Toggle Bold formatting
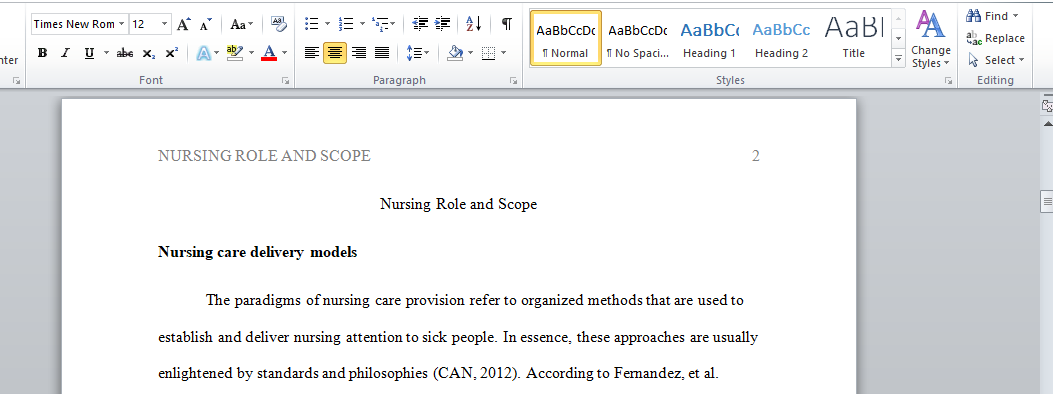This screenshot has height=394, width=1053. (42, 53)
